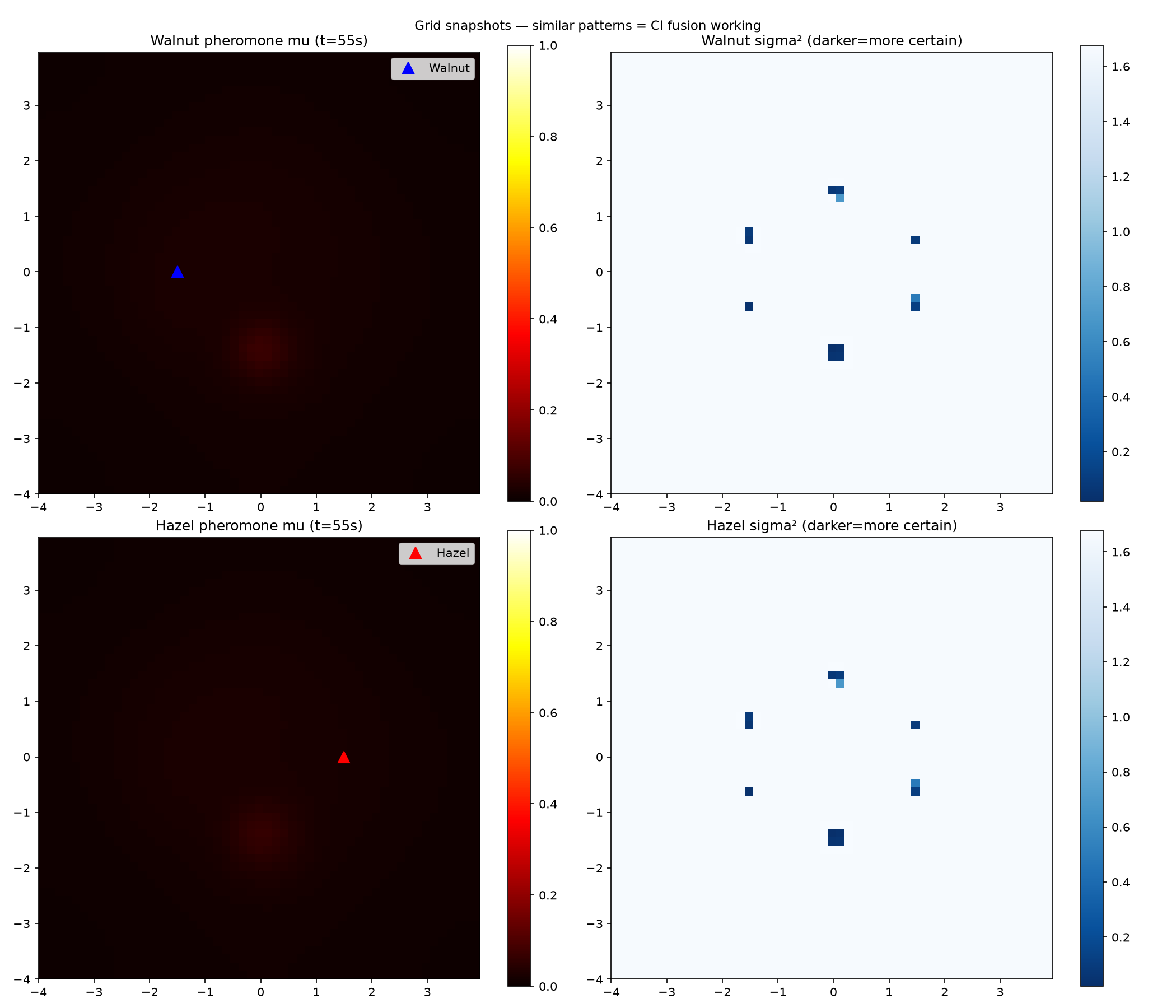Screen dimensions: 1176x1008
Task: Click the Hazel sigma² colorbar
Action: (1091, 758)
